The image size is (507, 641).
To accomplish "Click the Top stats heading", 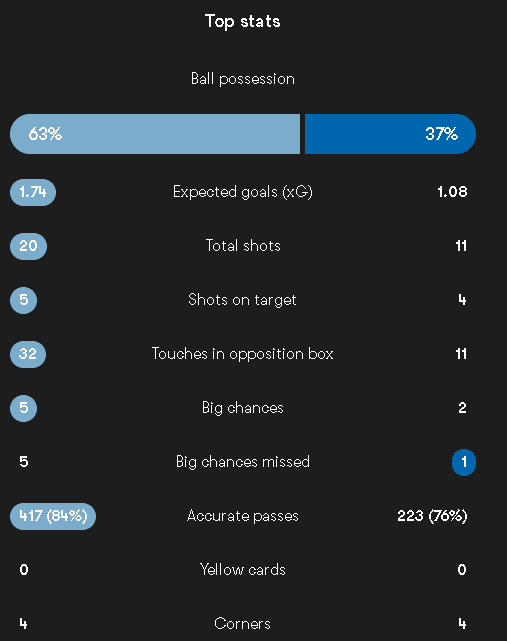I will pyautogui.click(x=242, y=21).
